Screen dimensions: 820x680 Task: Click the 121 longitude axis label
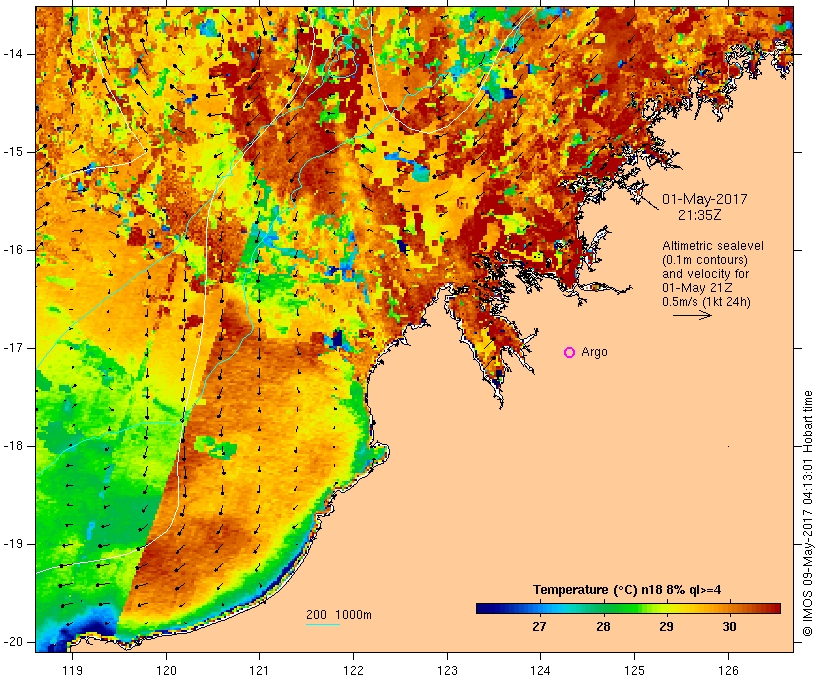[259, 670]
